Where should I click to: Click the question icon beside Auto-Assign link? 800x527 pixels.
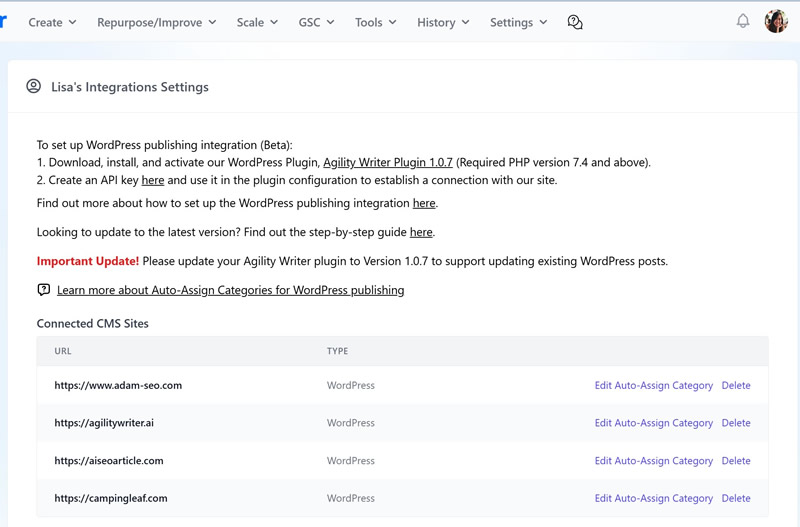click(x=44, y=290)
